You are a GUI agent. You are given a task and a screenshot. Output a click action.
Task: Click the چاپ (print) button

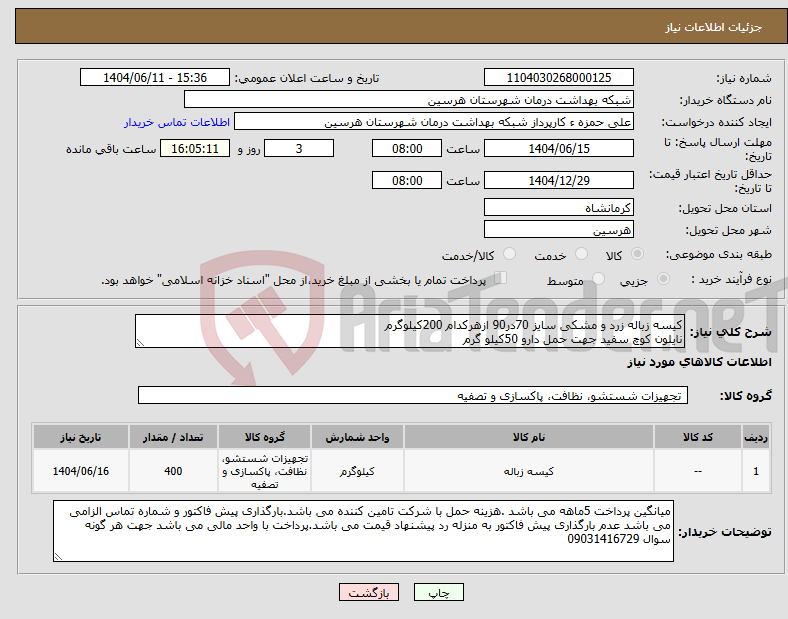pos(438,592)
